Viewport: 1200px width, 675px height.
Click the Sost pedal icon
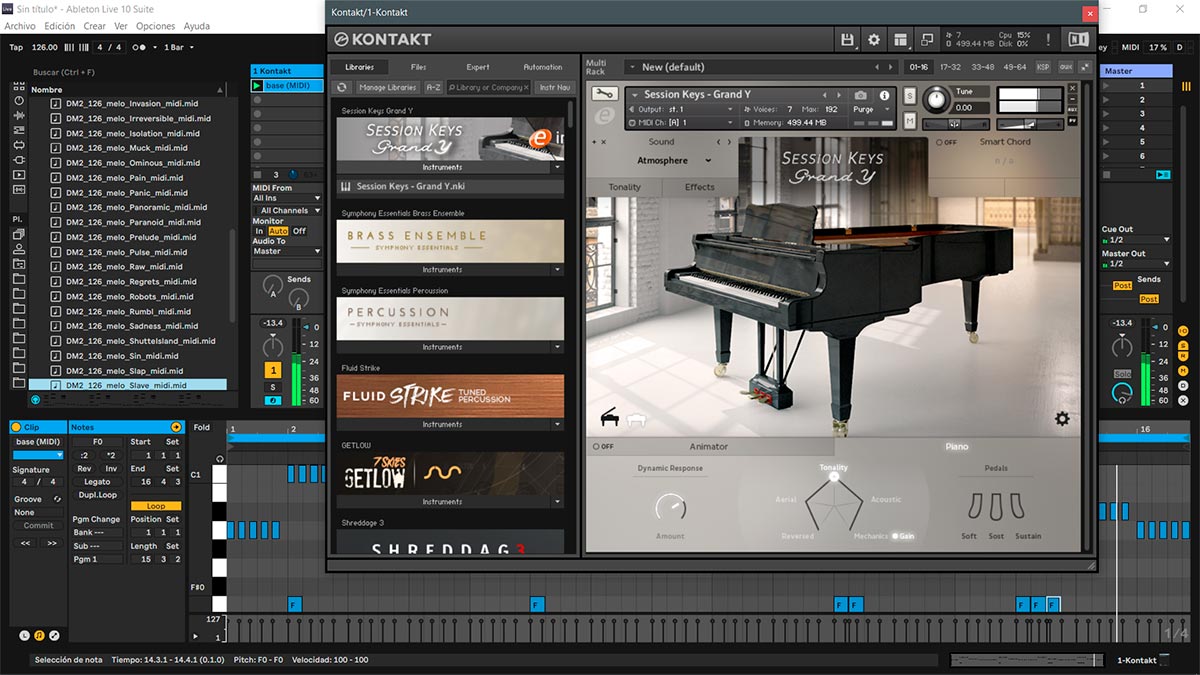995,506
